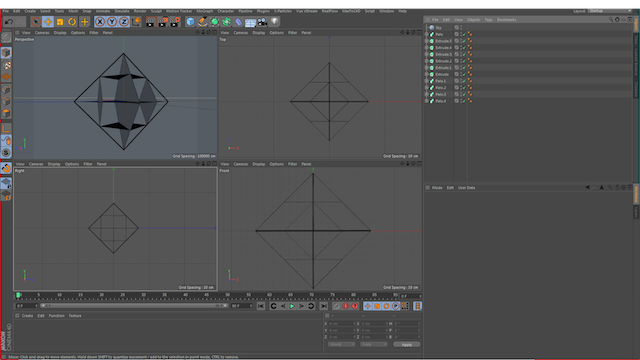
Task: Toggle Autokeying red button
Action: [346, 306]
